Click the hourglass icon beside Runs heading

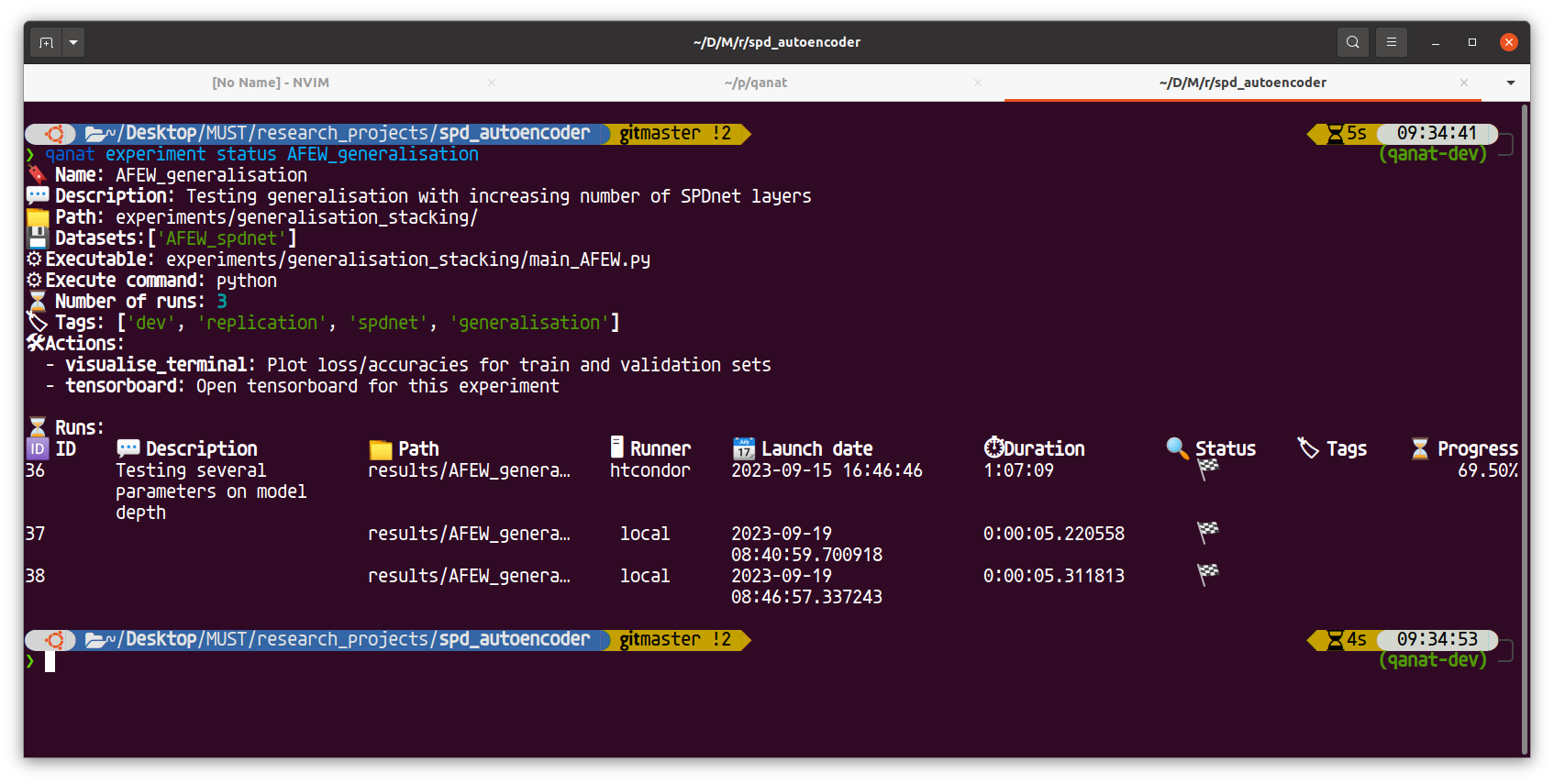37,427
